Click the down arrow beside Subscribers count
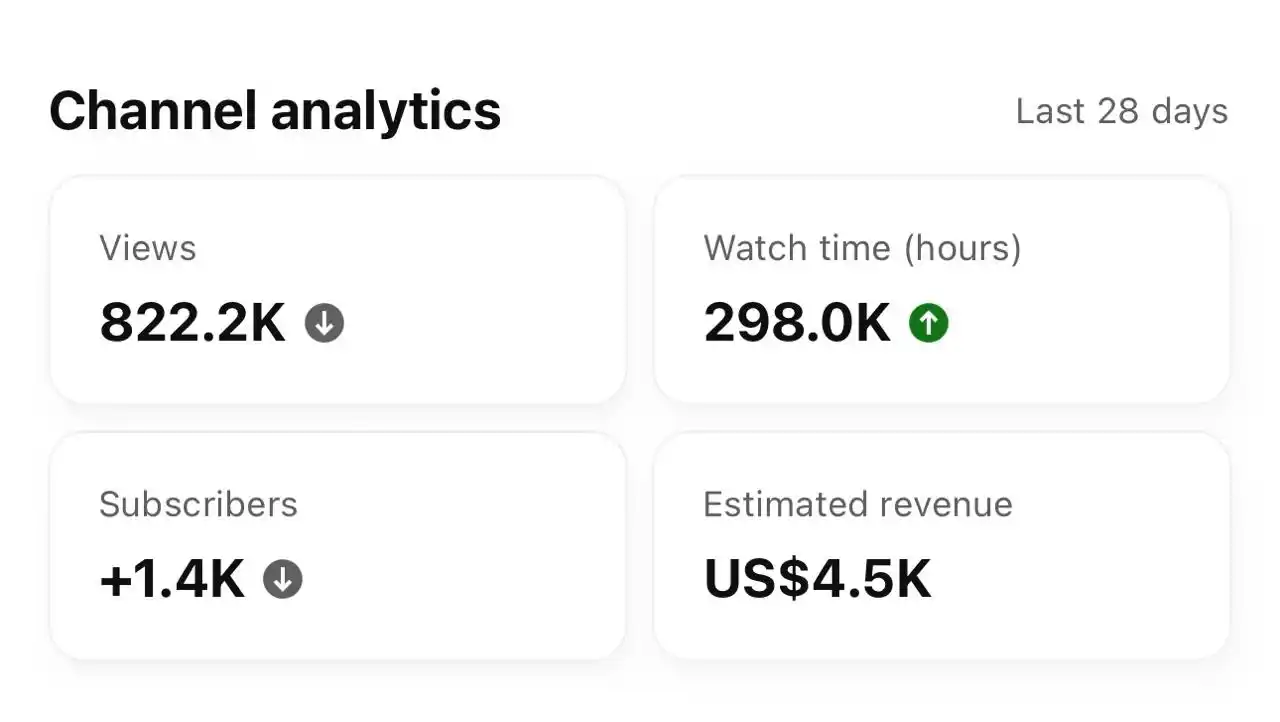This screenshot has height=722, width=1280. tap(283, 579)
